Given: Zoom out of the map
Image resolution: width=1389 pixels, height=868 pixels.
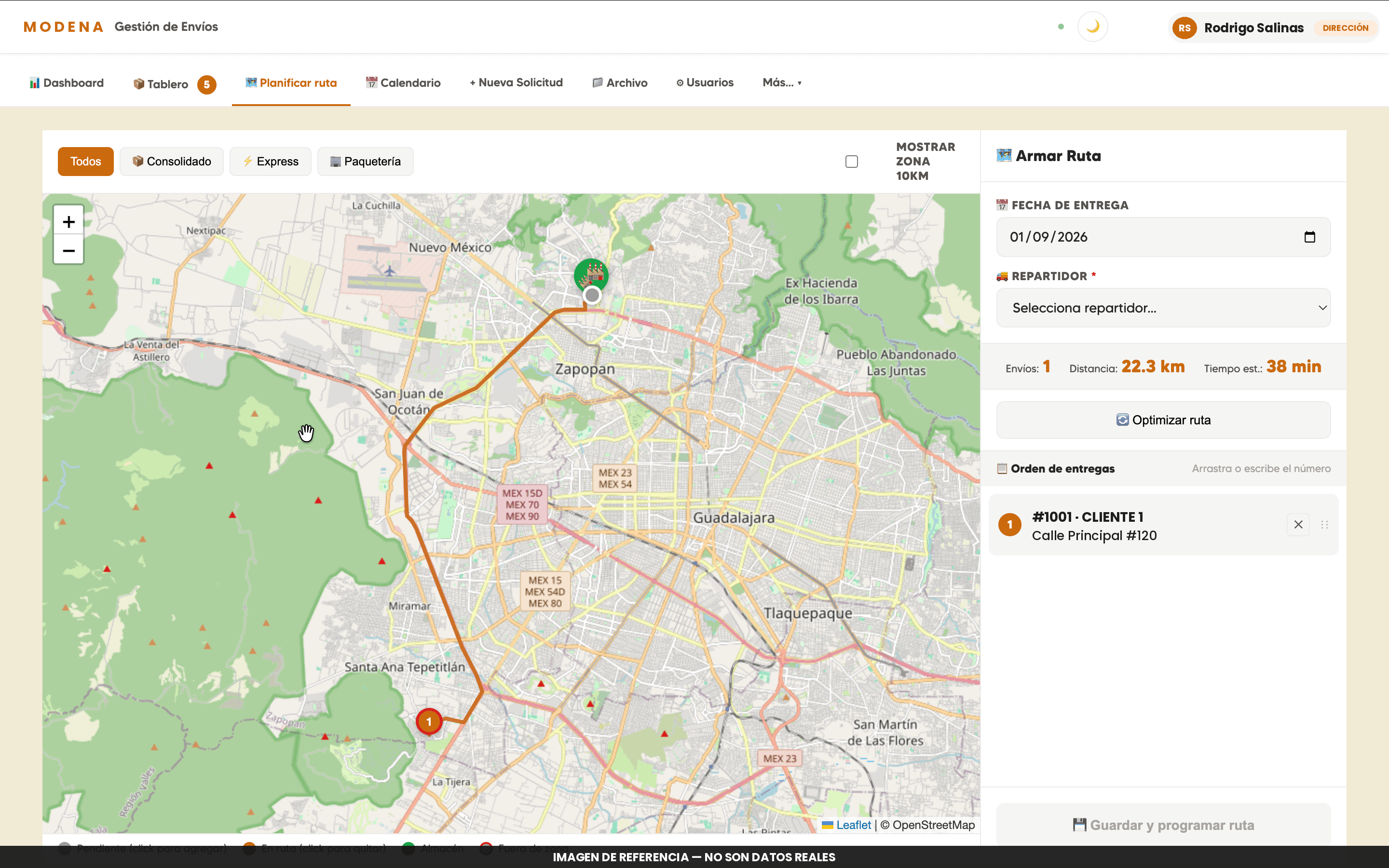Looking at the screenshot, I should (68, 250).
